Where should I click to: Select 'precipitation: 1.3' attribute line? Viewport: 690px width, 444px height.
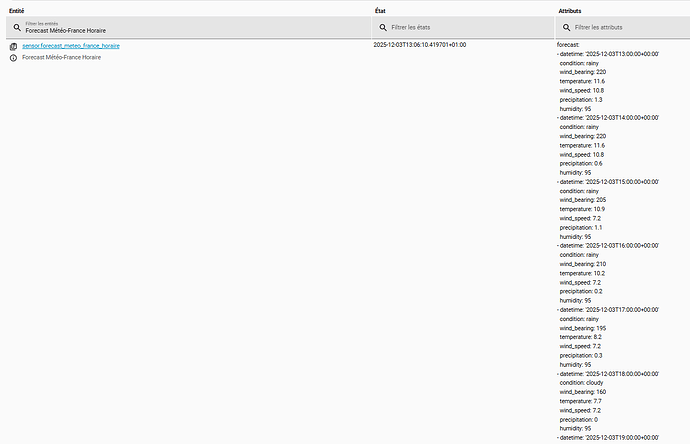pyautogui.click(x=581, y=100)
